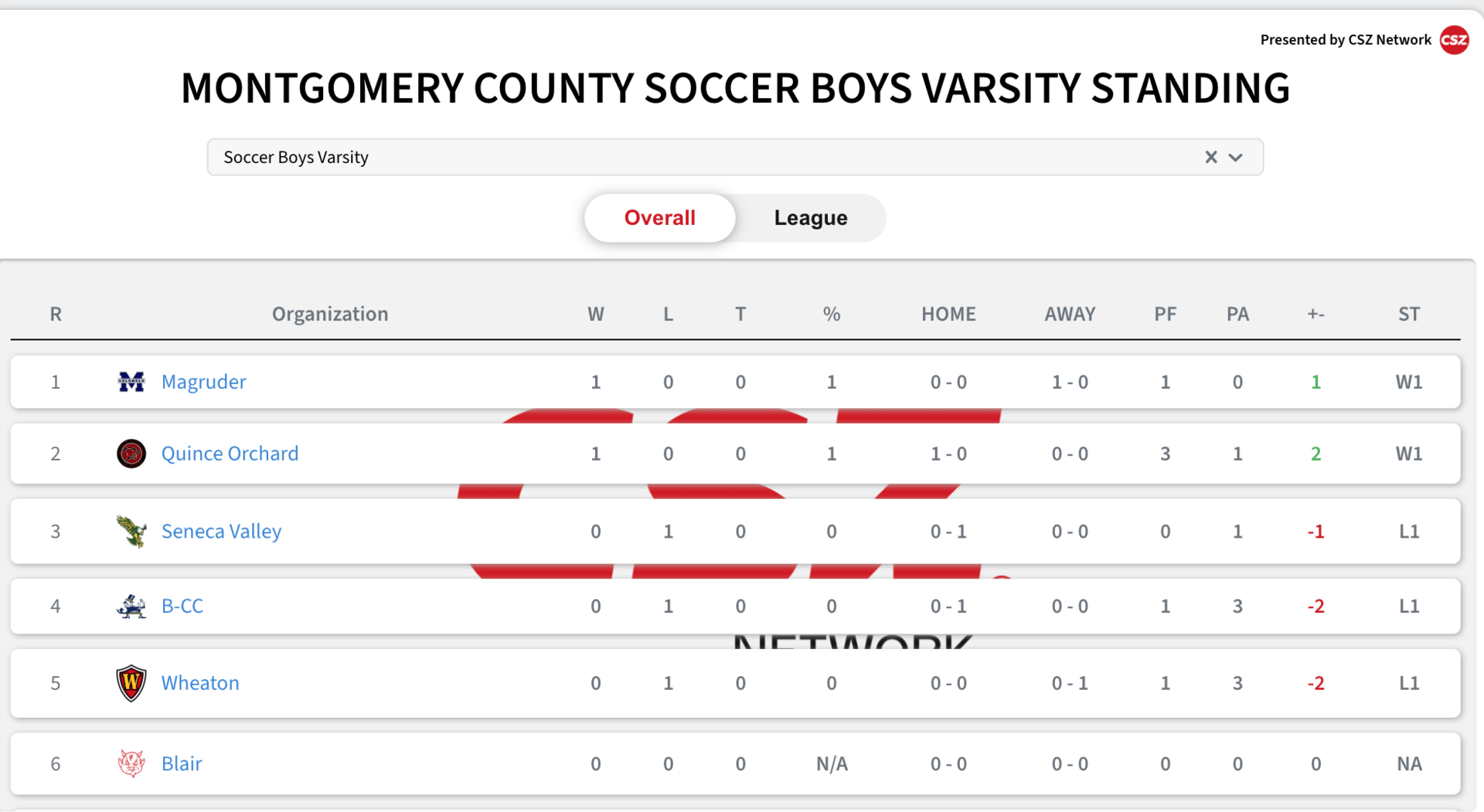
Task: Open the B-CC team link
Action: tap(182, 606)
